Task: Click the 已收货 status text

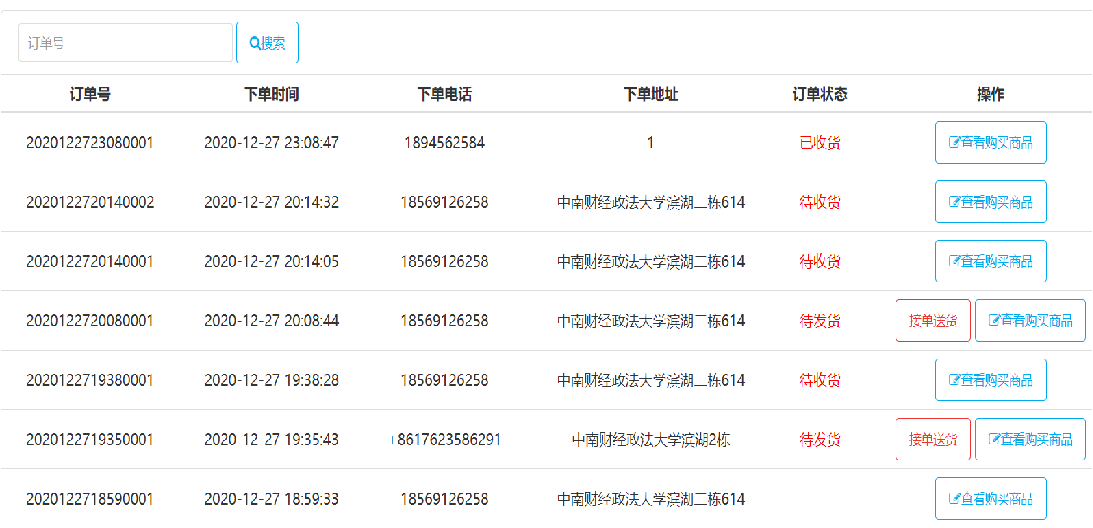Action: 820,143
